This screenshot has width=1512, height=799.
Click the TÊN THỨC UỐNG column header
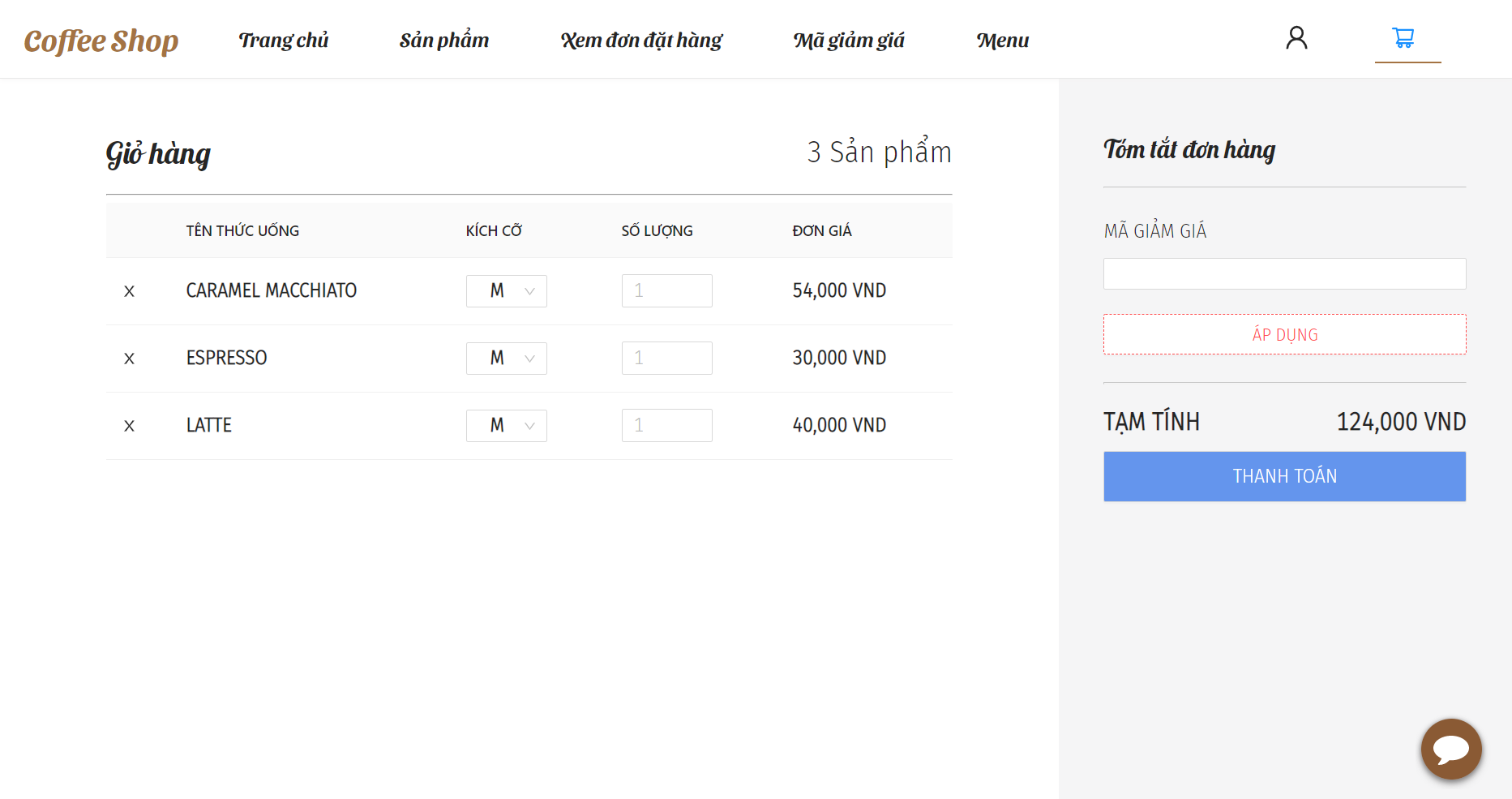(242, 230)
